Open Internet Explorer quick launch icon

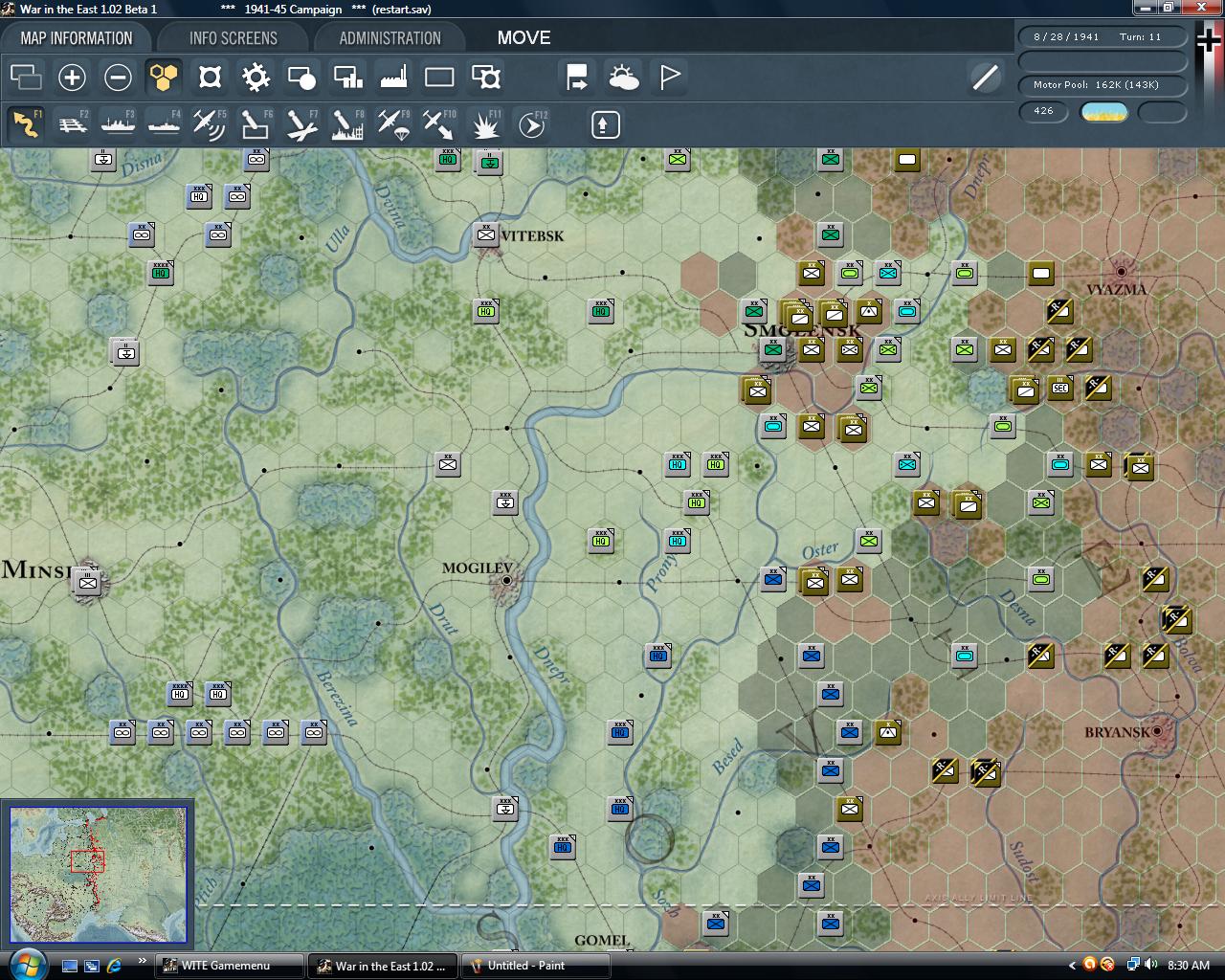(115, 966)
